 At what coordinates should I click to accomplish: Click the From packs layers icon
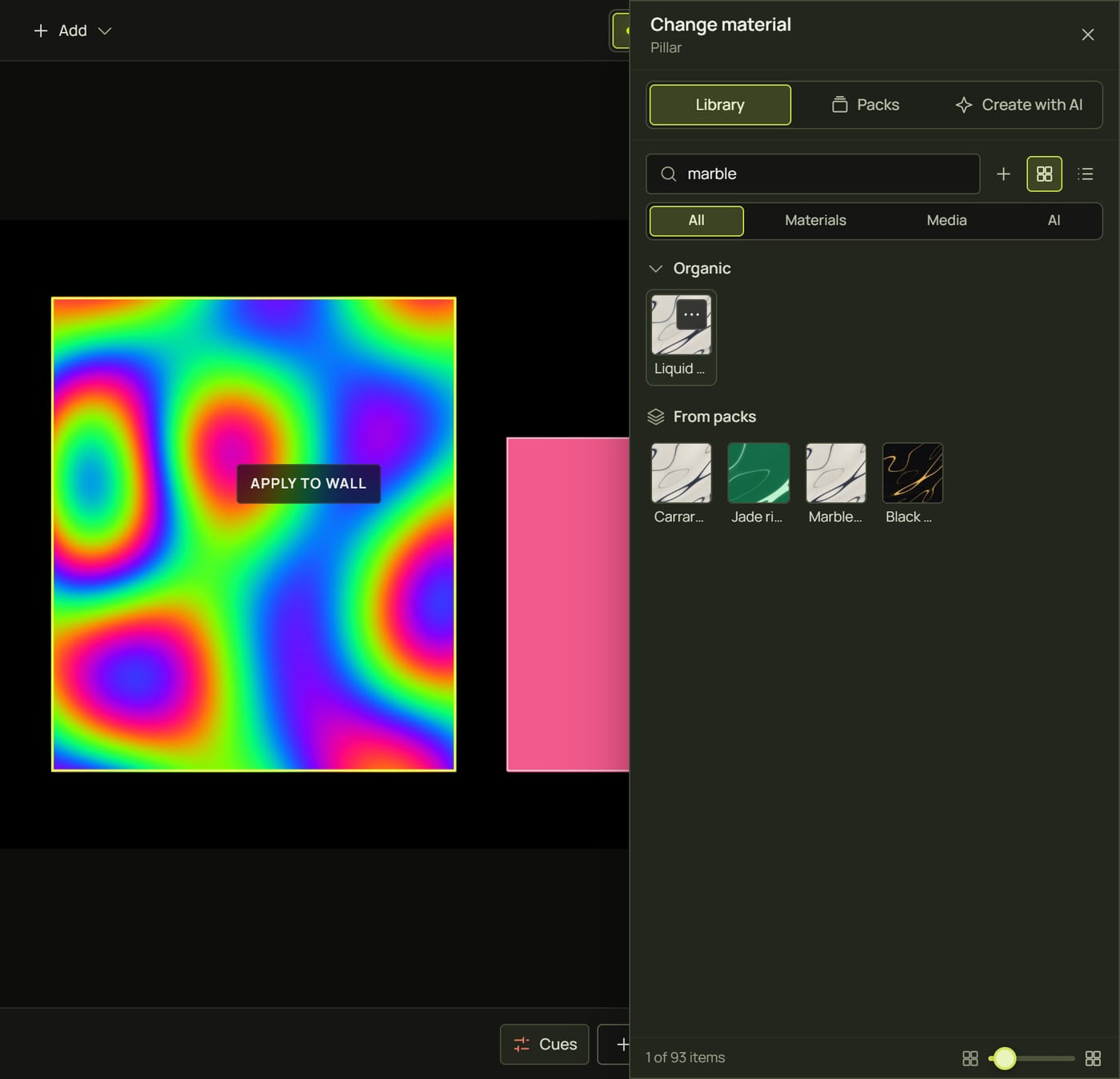(x=656, y=417)
